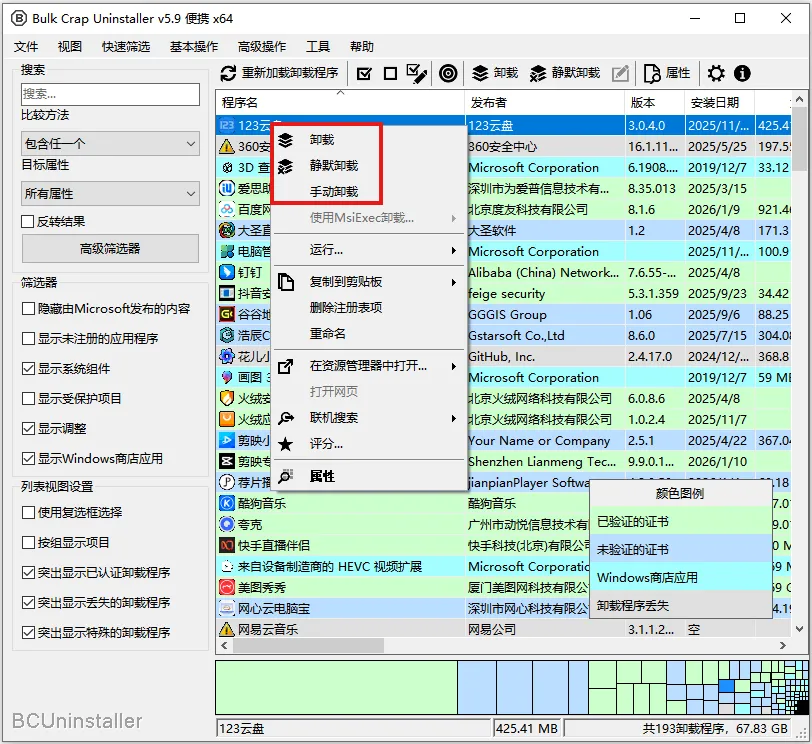The image size is (812, 744).
Task: Click the reload uninstallers refresh icon
Action: point(228,74)
